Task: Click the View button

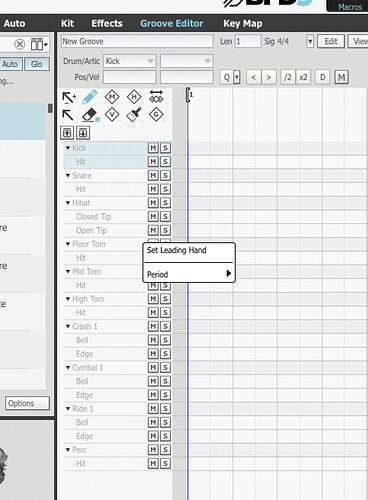Action: [x=358, y=41]
